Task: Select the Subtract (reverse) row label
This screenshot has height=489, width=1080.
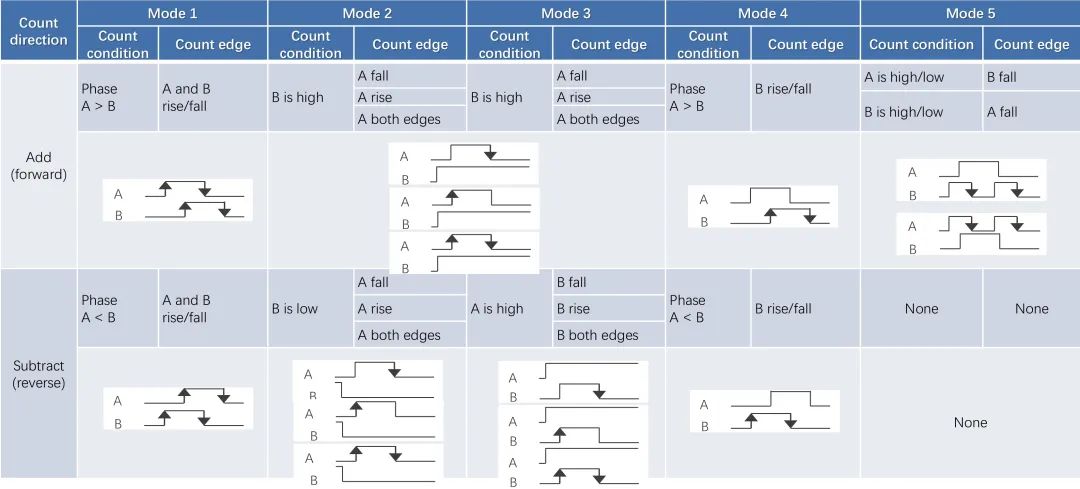Action: tap(39, 374)
